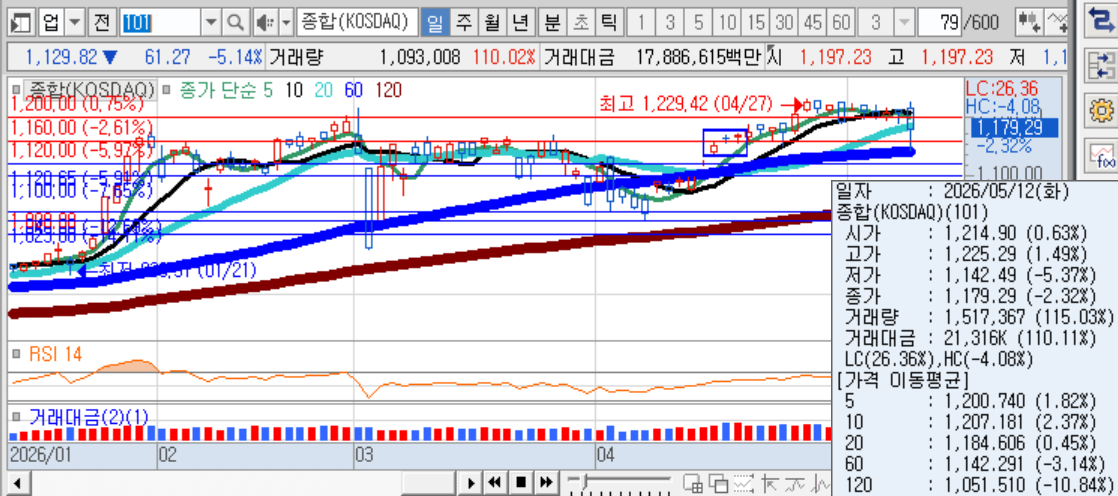Screen dimensions: 1118x496
Task: Click the 업 sector type button
Action: [x=51, y=23]
